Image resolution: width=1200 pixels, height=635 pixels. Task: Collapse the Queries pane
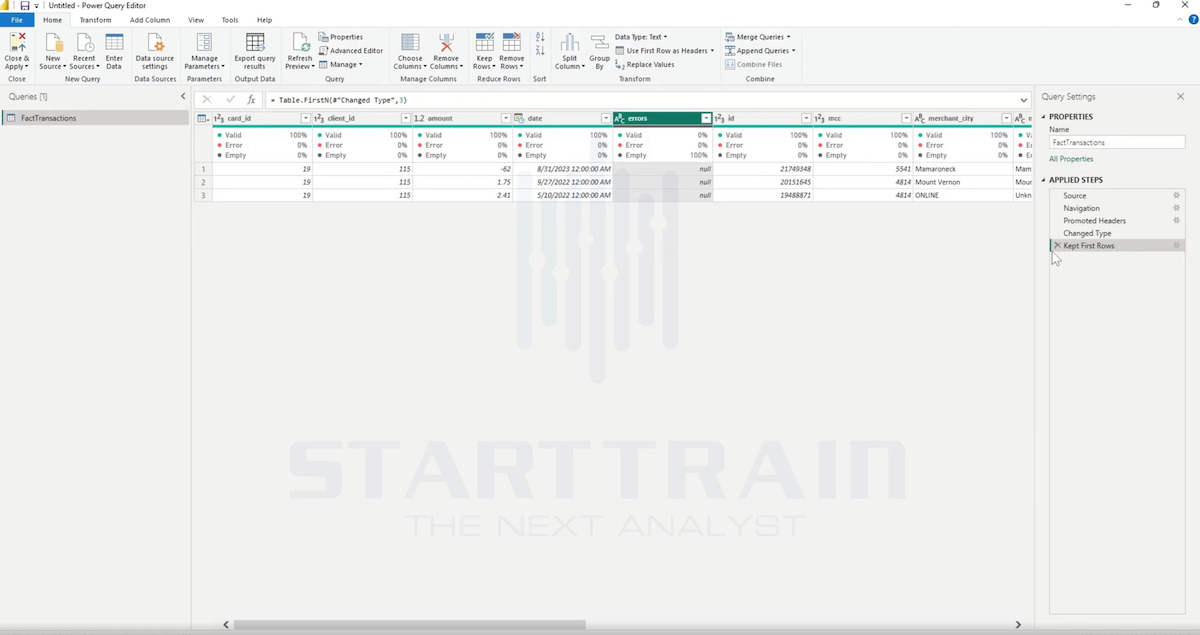pyautogui.click(x=183, y=97)
